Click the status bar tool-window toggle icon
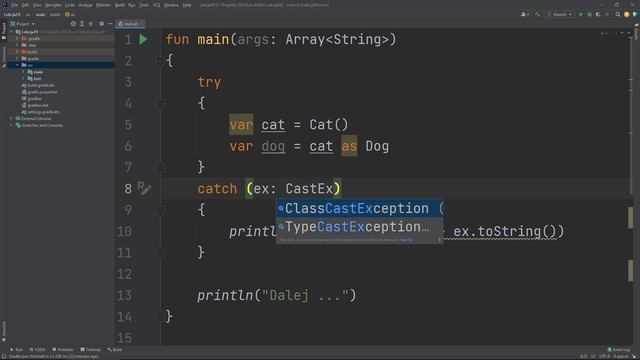Viewport: 640px width, 360px height. tap(4, 356)
